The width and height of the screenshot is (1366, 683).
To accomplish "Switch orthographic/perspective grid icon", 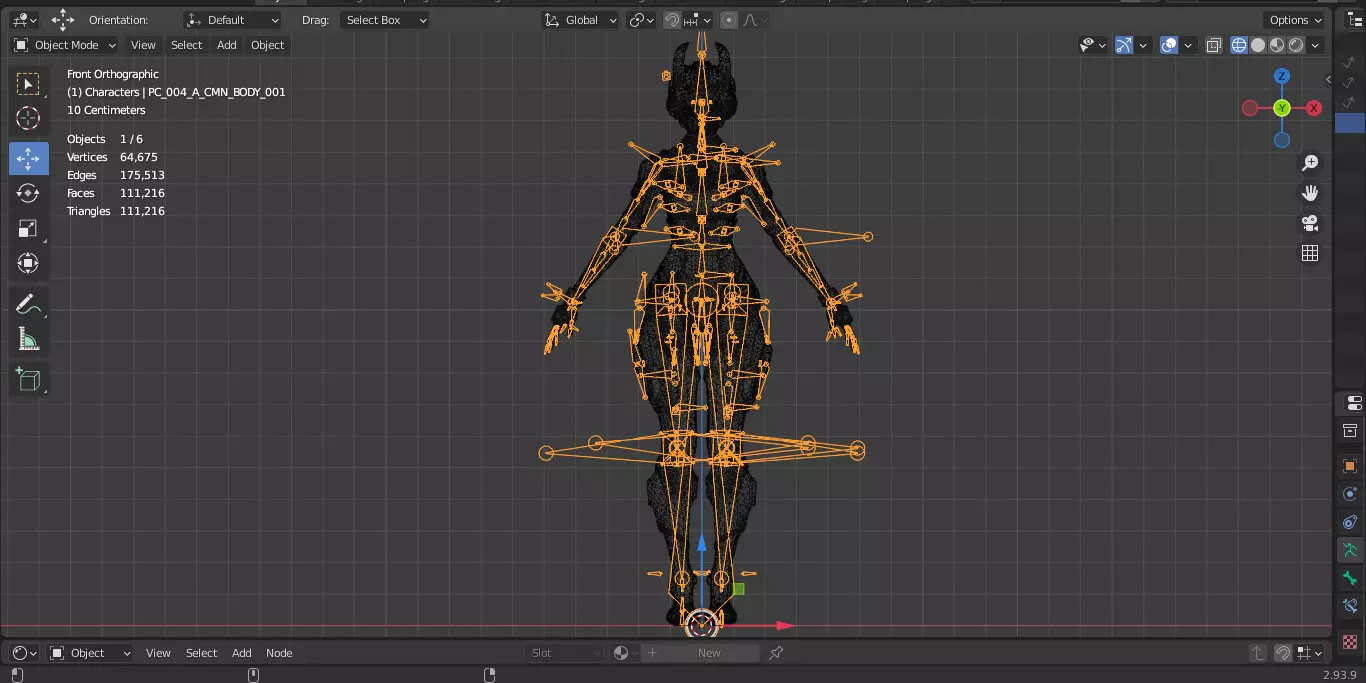I will point(1310,253).
